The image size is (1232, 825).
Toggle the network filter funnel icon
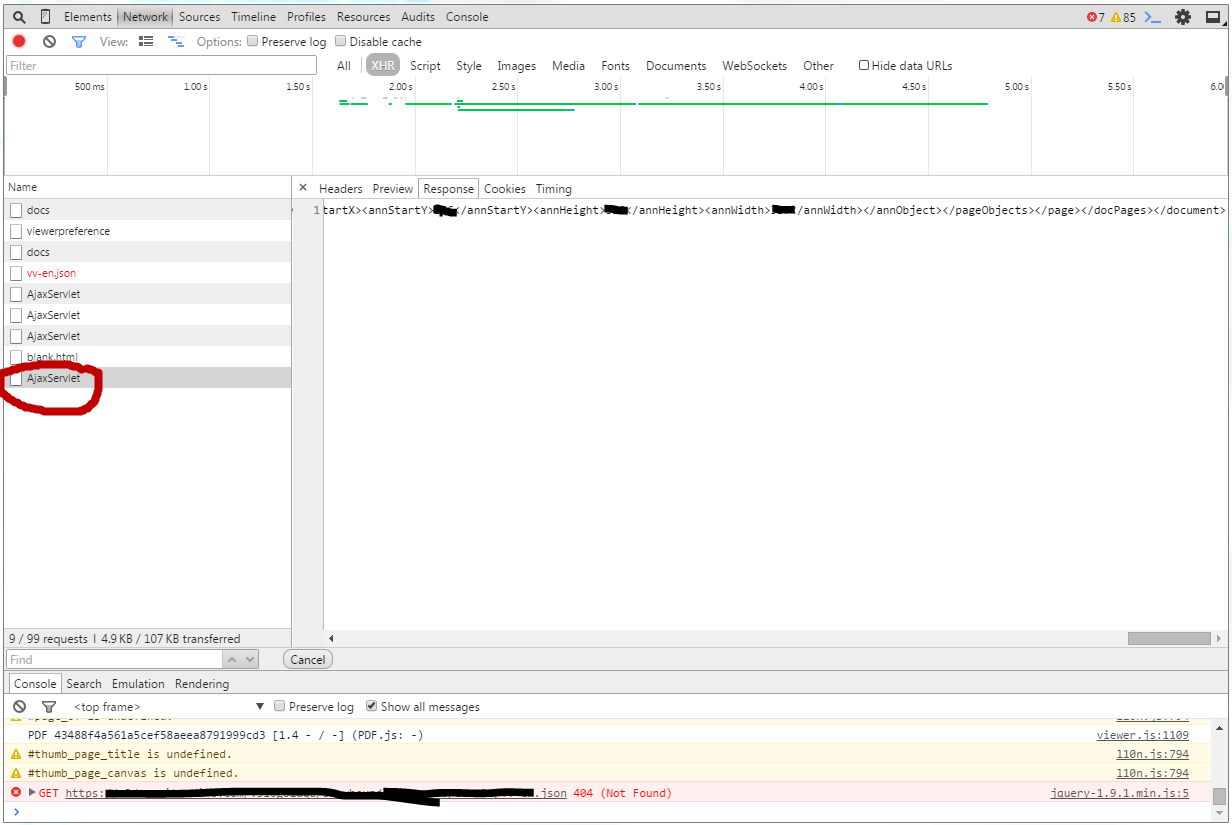[79, 41]
